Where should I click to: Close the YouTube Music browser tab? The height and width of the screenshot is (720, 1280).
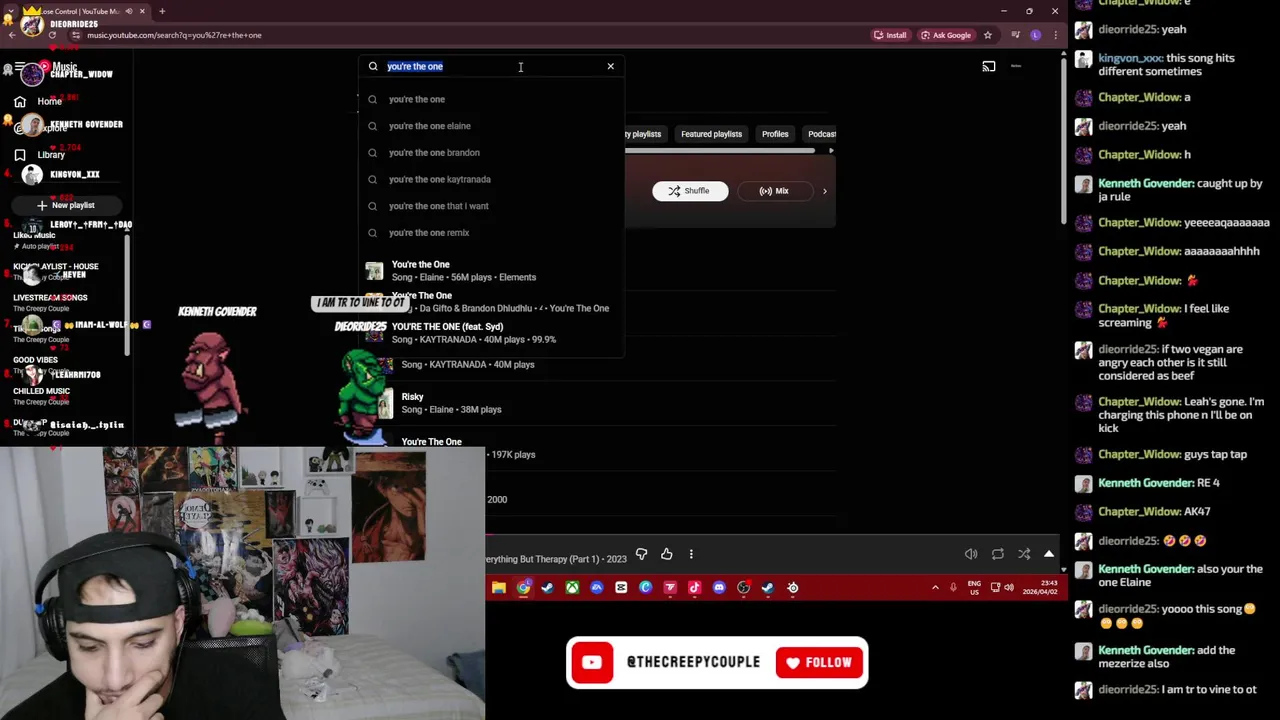[x=142, y=11]
